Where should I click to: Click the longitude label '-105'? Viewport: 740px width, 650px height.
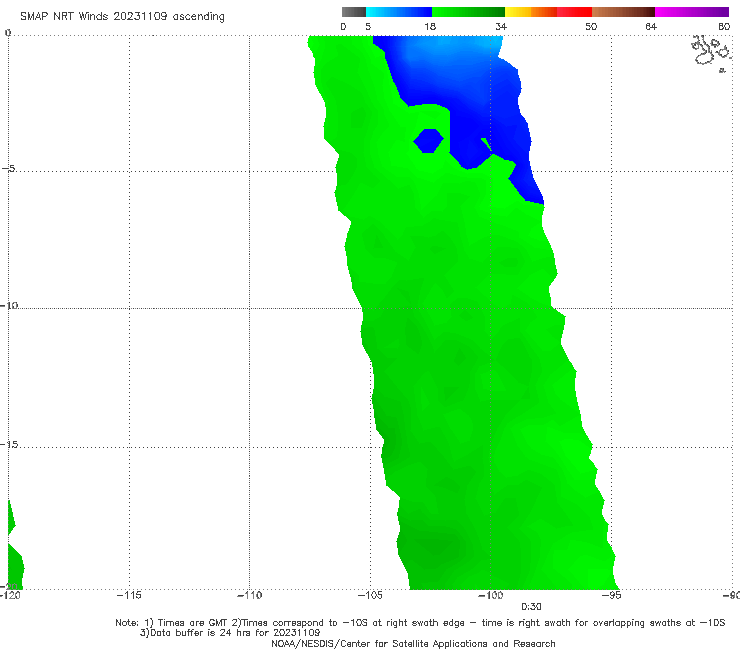[370, 595]
